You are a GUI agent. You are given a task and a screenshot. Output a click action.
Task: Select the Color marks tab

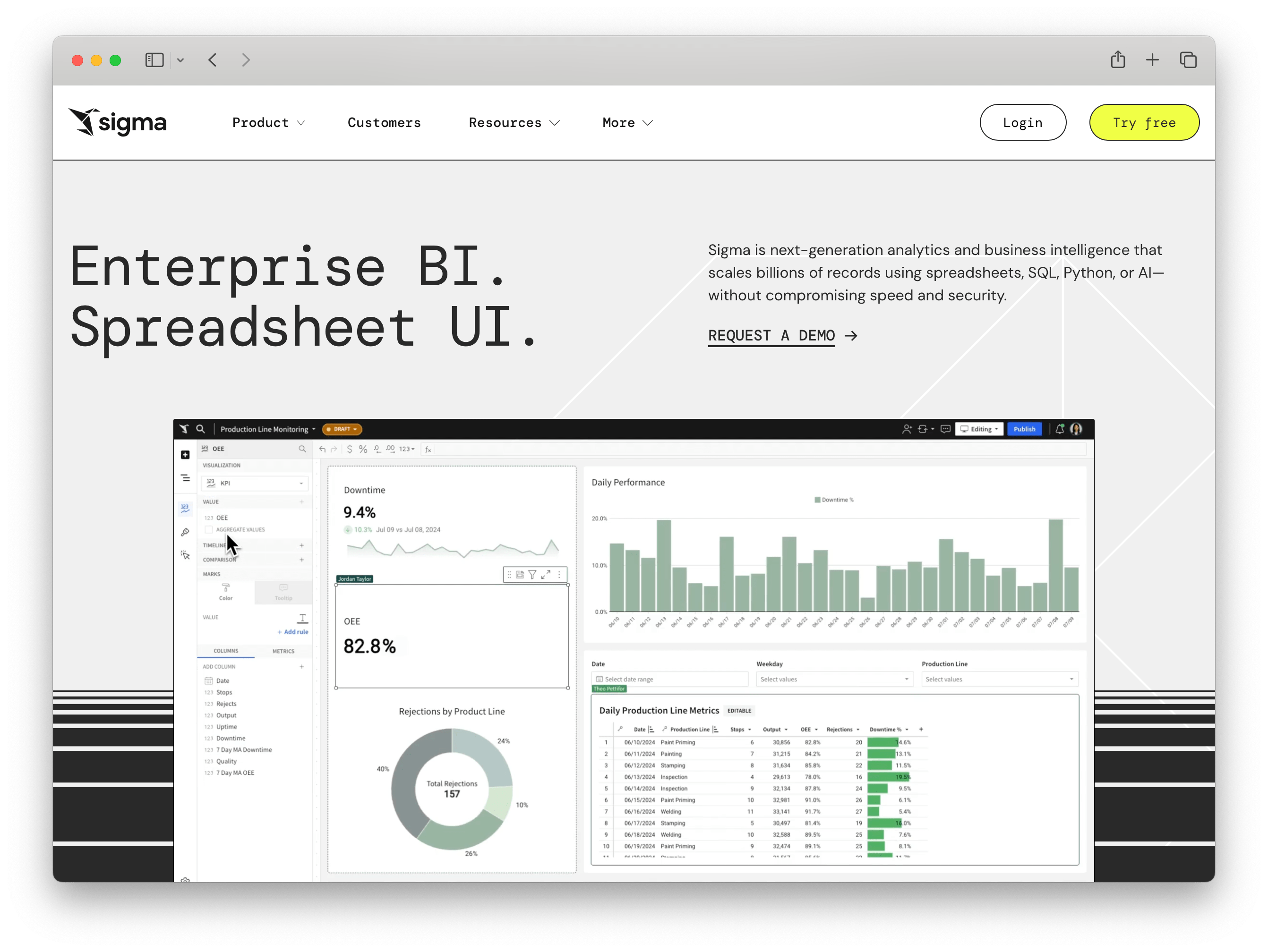coord(226,593)
